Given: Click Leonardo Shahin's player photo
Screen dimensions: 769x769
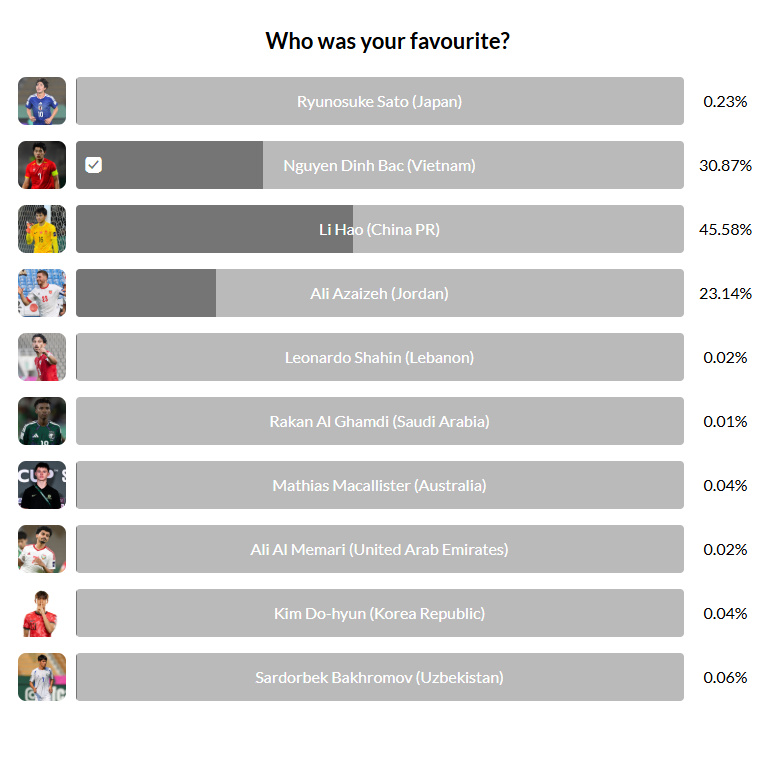Looking at the screenshot, I should click(x=42, y=357).
